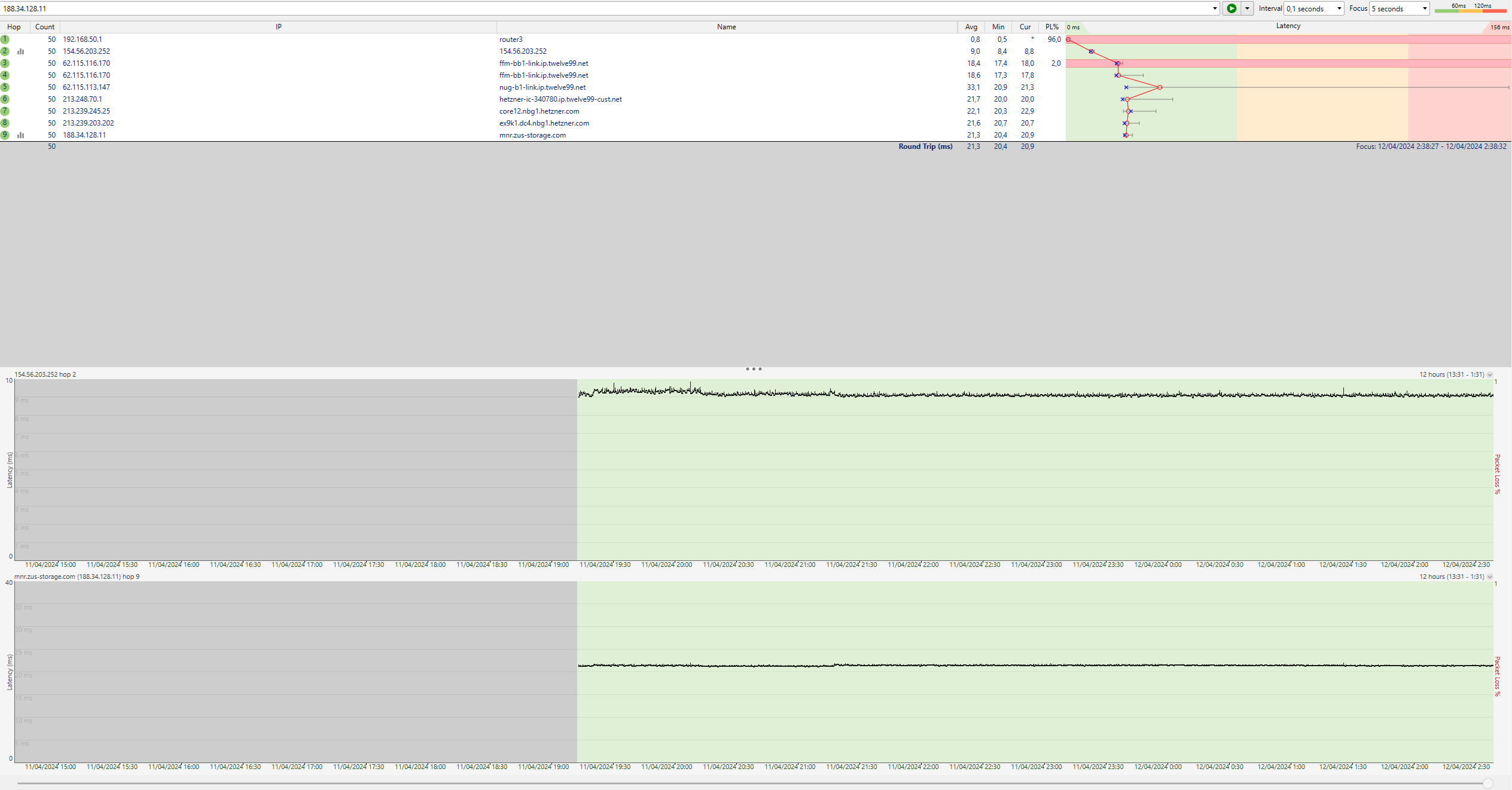Sort by the Avg column header
This screenshot has width=1512, height=790.
(x=971, y=27)
